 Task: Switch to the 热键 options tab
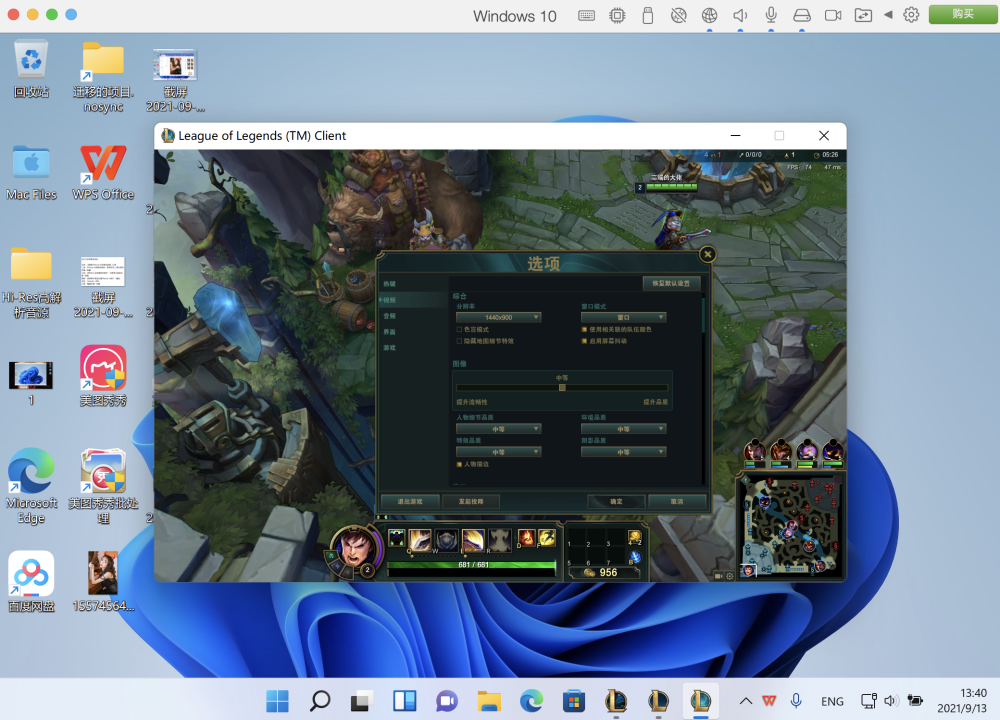coord(390,285)
